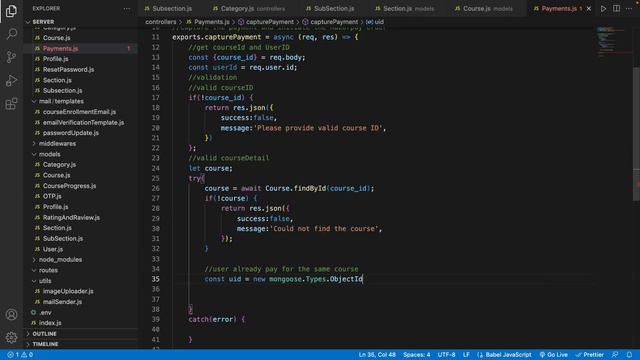Screen dimensions: 640x360
Task: Open the Manage gear icon
Action: (x=11, y=337)
